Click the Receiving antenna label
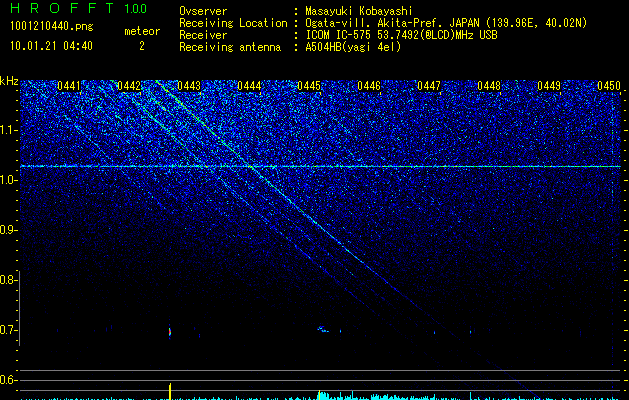629x400 pixels. point(230,47)
